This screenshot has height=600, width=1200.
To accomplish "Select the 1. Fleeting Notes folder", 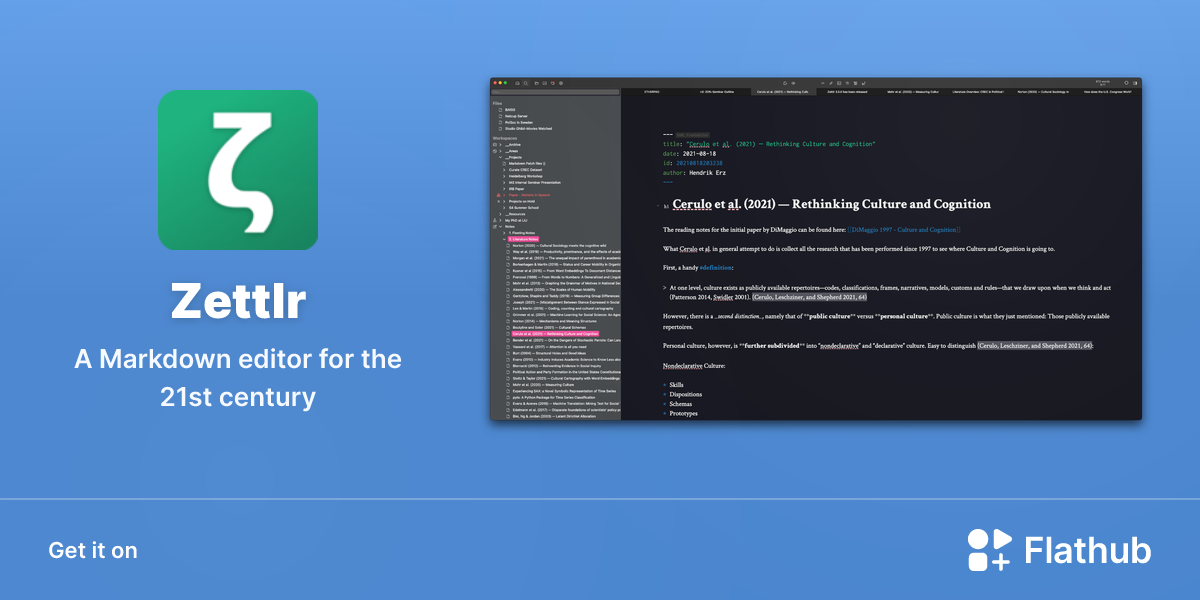I will (x=523, y=233).
